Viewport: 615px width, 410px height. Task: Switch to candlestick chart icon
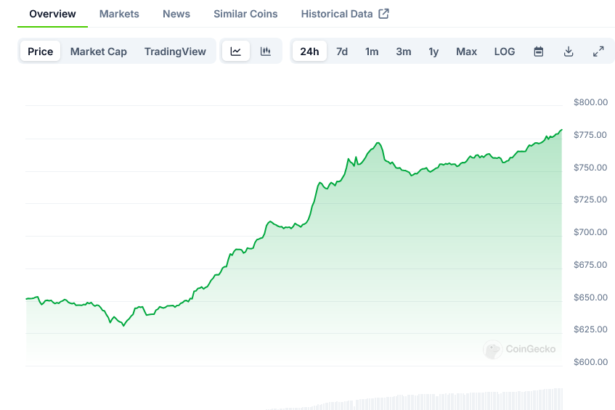pos(265,51)
